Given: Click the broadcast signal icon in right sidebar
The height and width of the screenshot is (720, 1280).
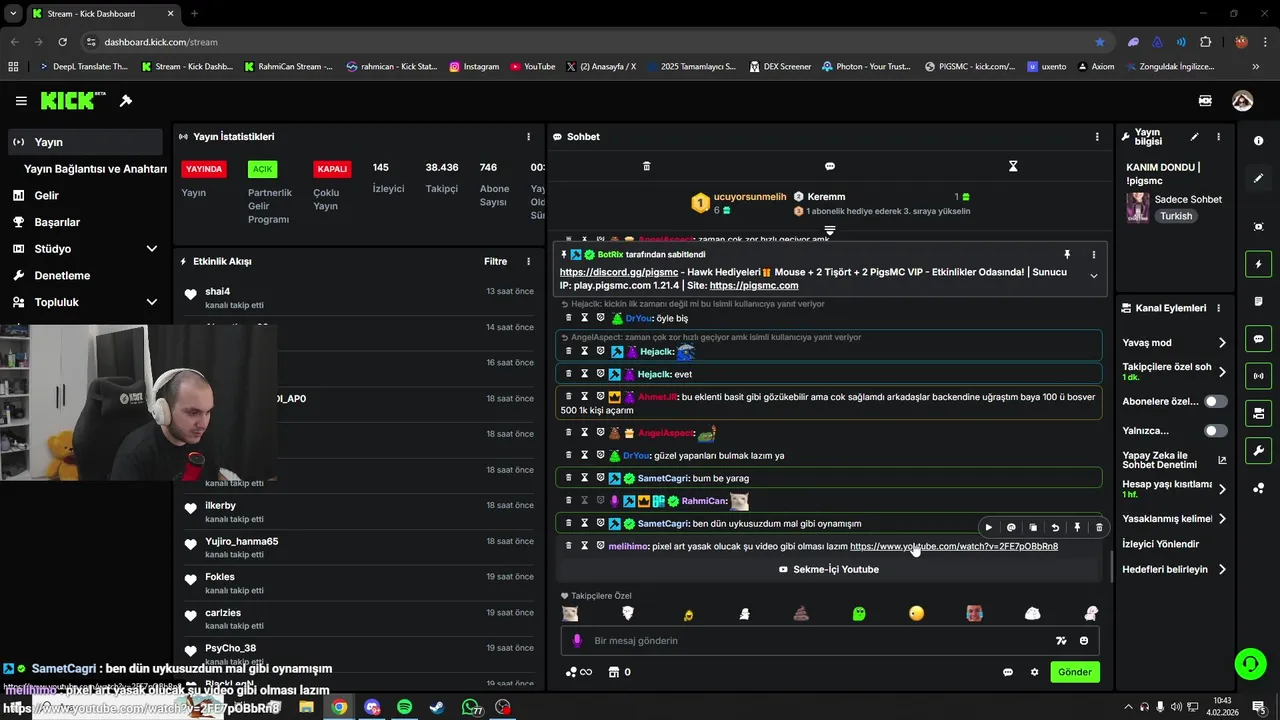Looking at the screenshot, I should (1258, 376).
